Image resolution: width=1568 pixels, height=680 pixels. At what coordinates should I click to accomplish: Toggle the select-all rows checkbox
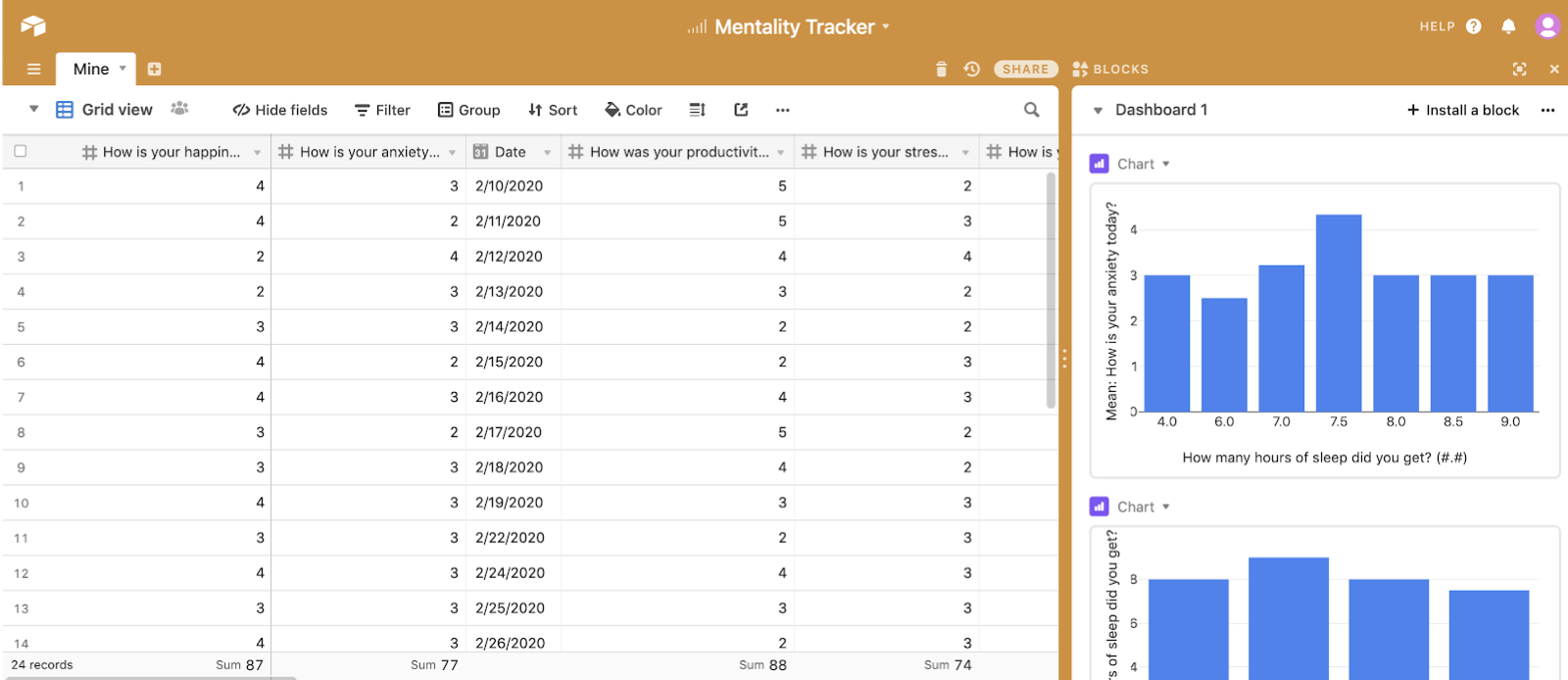pyautogui.click(x=21, y=152)
